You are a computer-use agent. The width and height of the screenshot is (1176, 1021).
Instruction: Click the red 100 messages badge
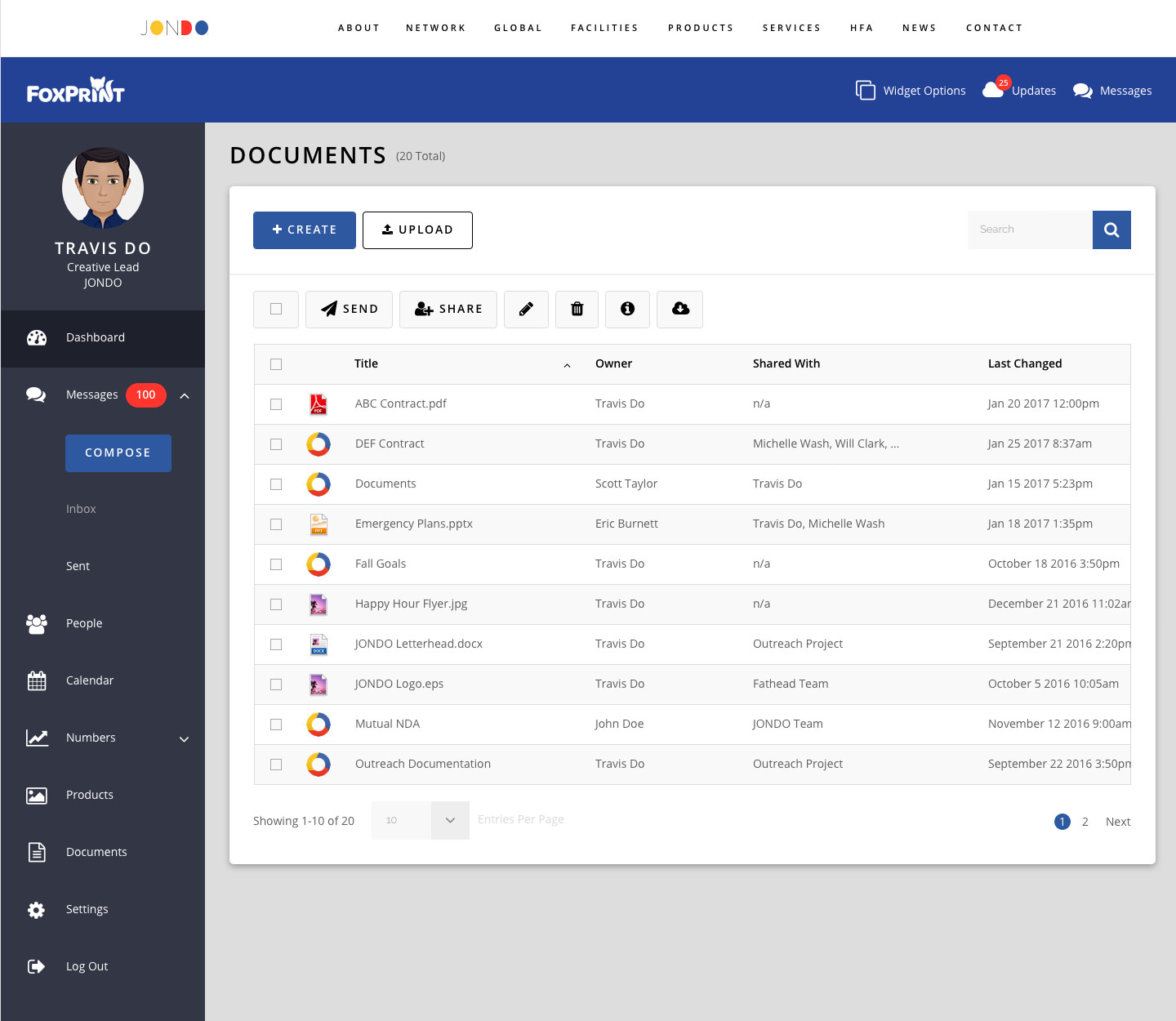pos(146,395)
